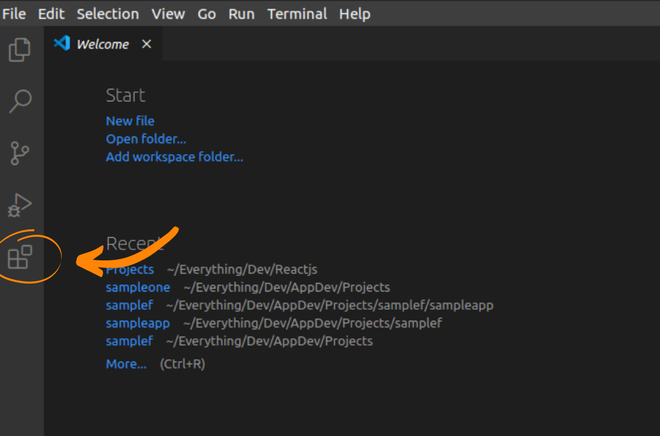
Task: Click the Open folder... link
Action: (x=146, y=139)
